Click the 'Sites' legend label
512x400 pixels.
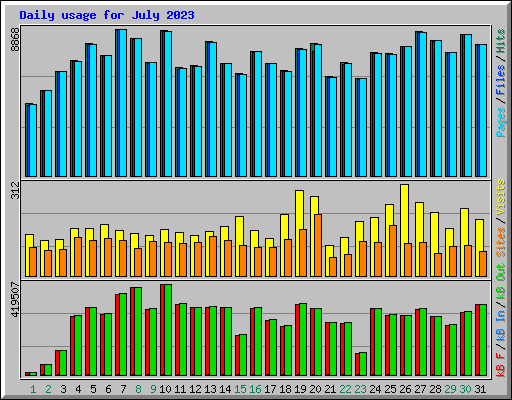pos(500,242)
